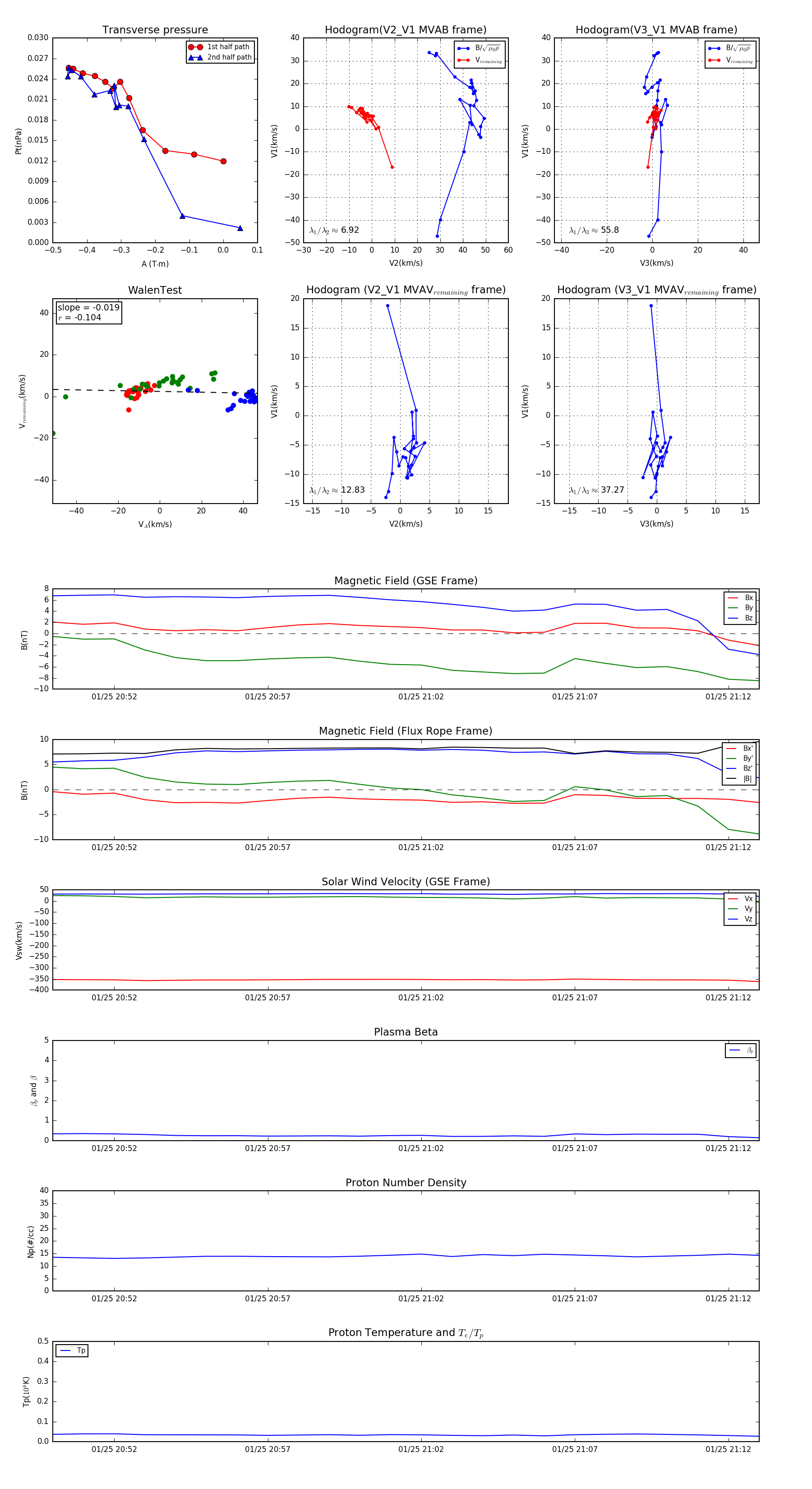Screen dimensions: 812x1489
Task: Click the 'Transverse pressure' plot title
Action: [155, 30]
